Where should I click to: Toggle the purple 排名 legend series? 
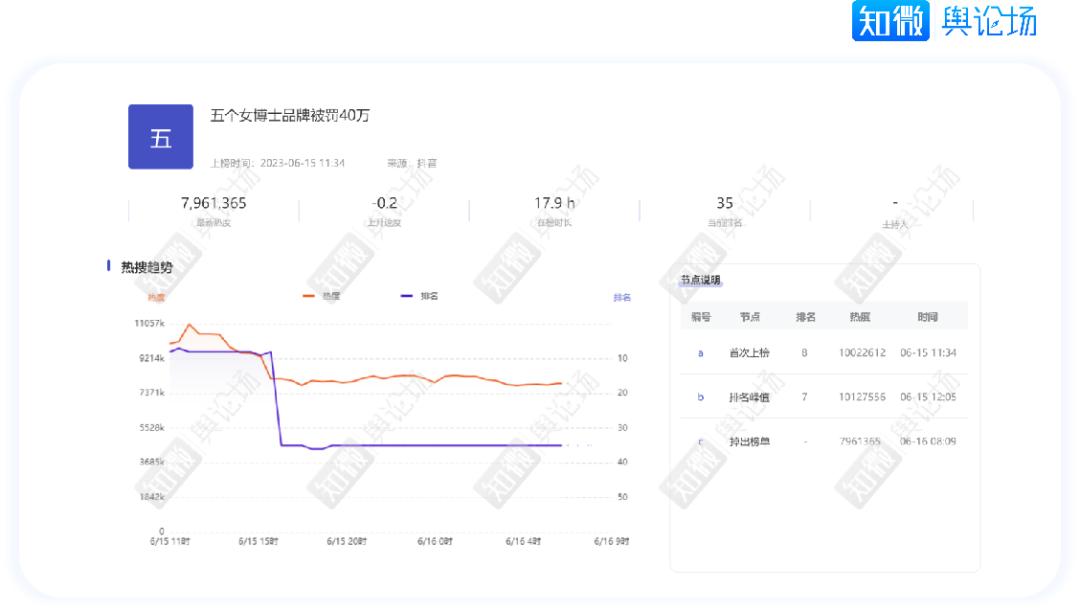tap(419, 297)
